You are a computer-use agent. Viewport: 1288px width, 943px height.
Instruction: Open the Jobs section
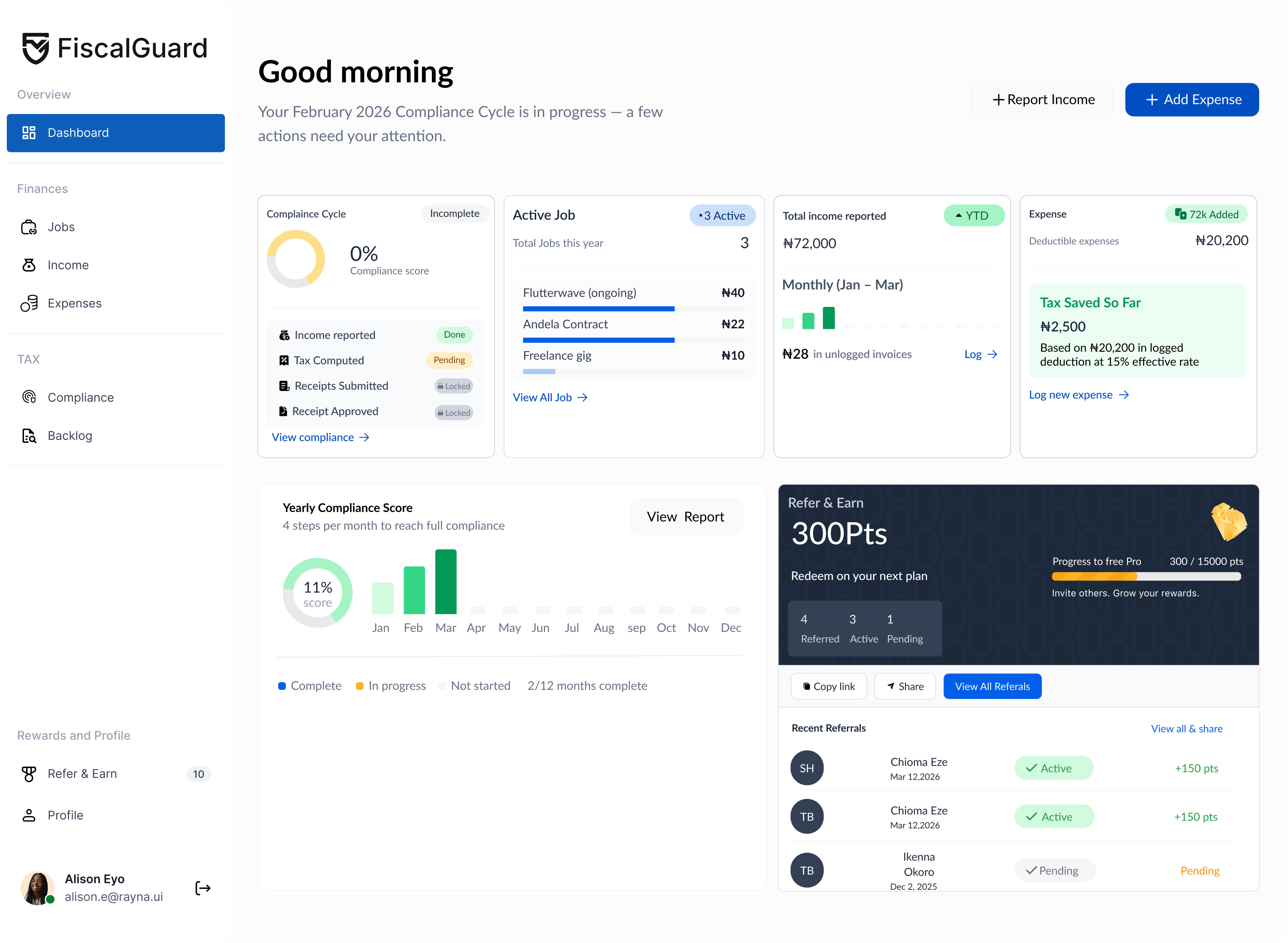[116, 227]
